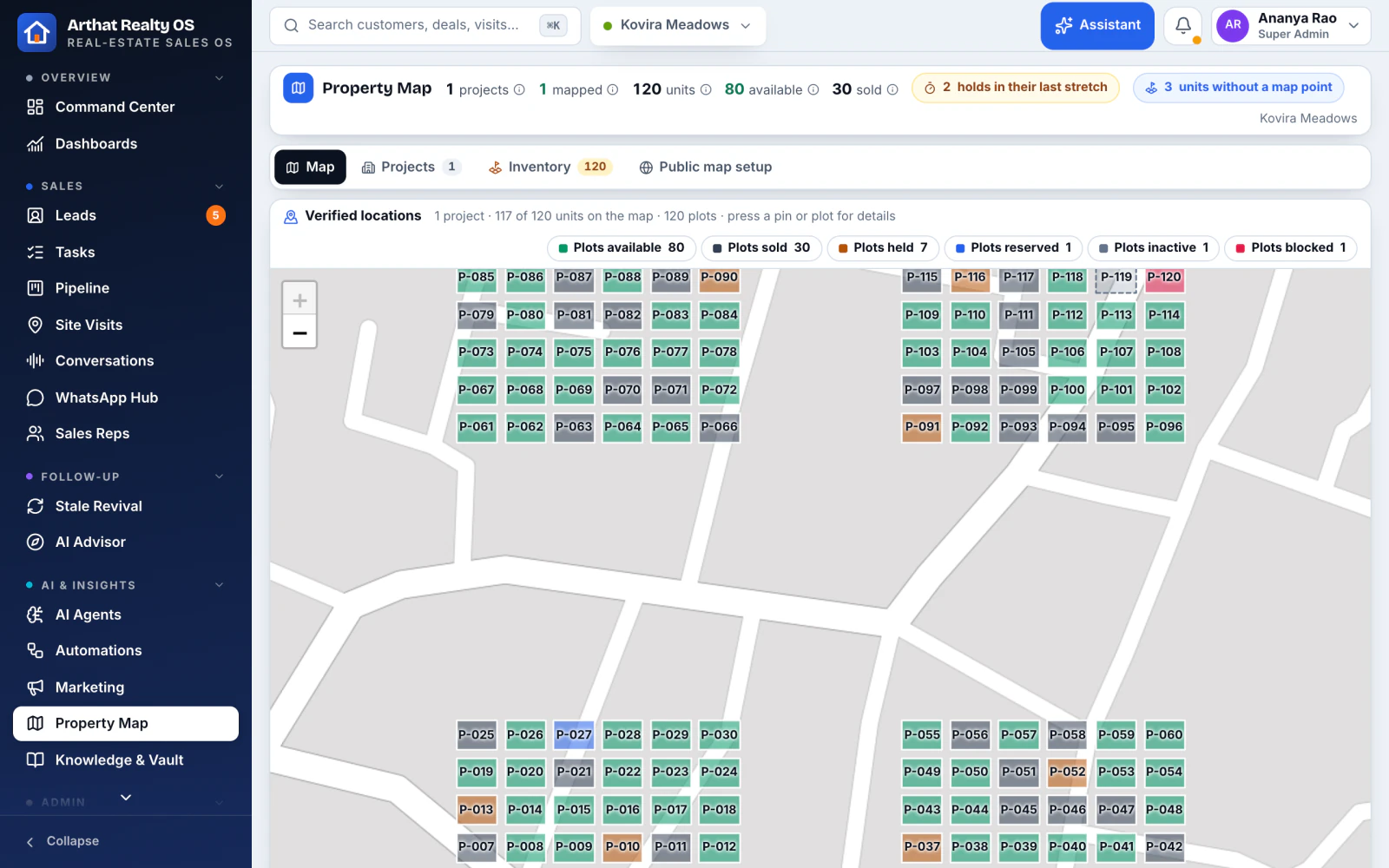Image resolution: width=1389 pixels, height=868 pixels.
Task: Click the Property Map header icon
Action: pos(298,88)
